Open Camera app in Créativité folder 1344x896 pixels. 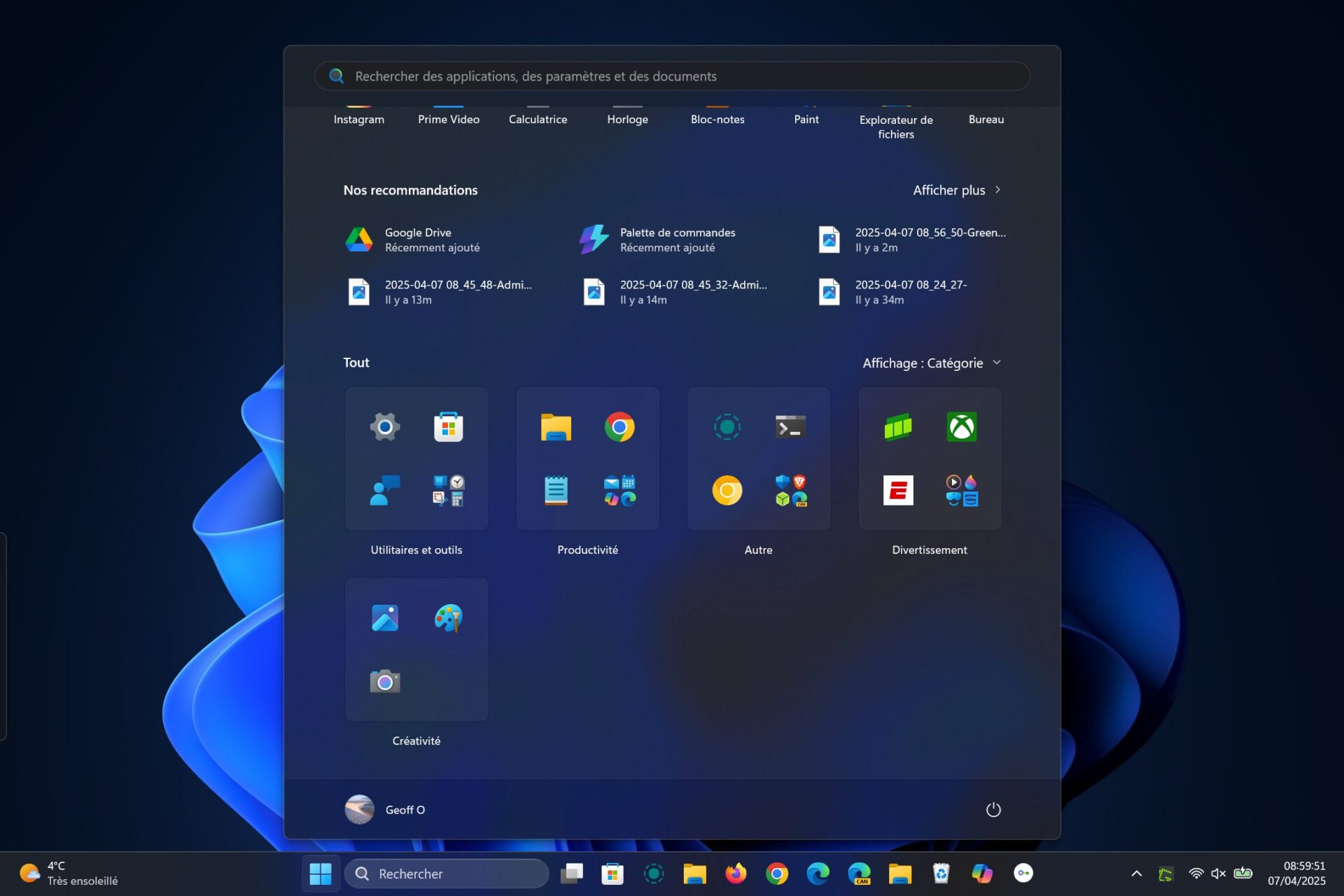[x=384, y=681]
